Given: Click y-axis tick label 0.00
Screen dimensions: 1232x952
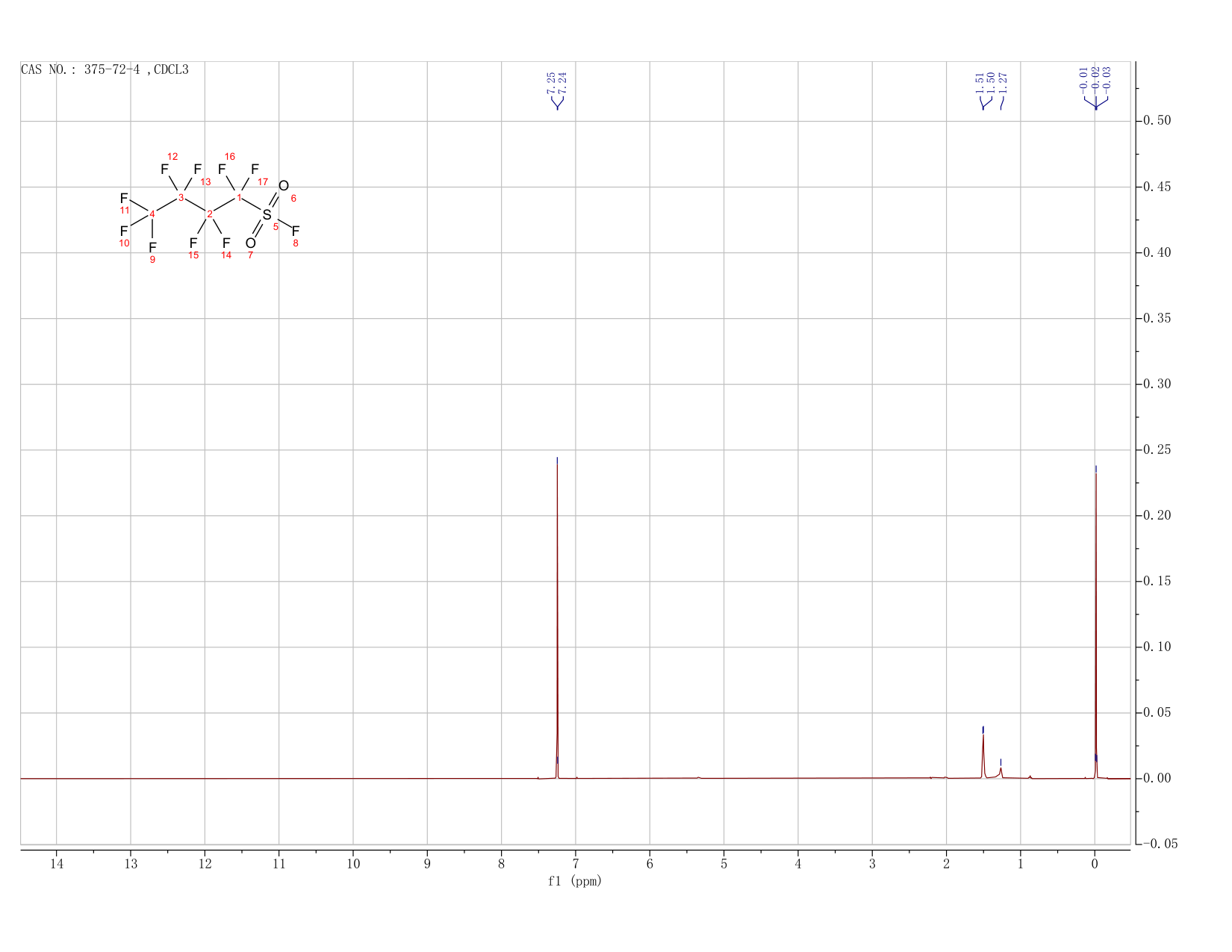Looking at the screenshot, I should click(1159, 779).
